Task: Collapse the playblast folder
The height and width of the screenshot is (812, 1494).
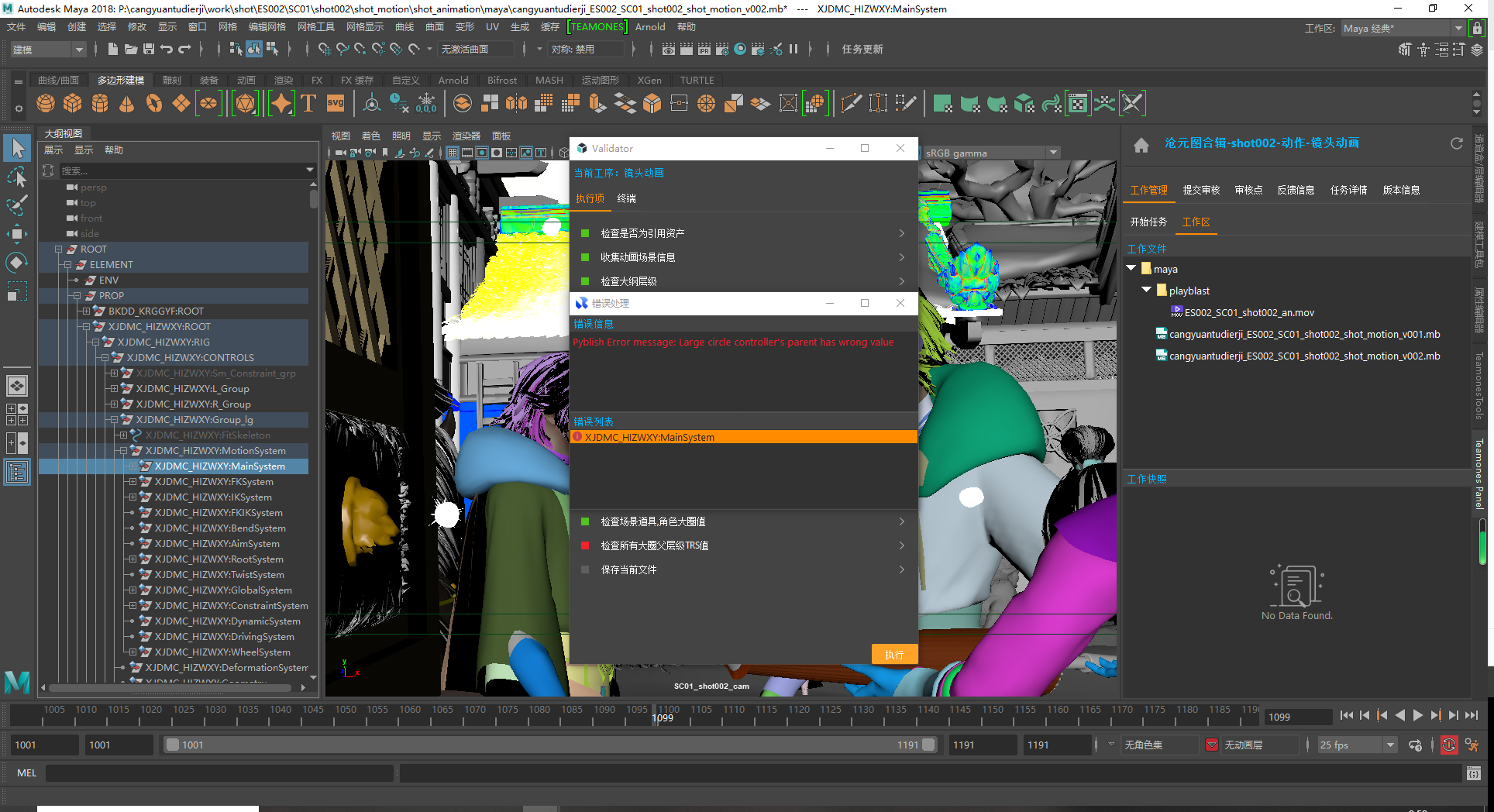Action: (x=1146, y=291)
